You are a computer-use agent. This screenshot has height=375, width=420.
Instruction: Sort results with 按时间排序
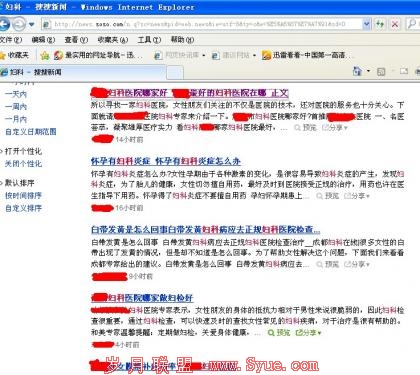pyautogui.click(x=23, y=196)
